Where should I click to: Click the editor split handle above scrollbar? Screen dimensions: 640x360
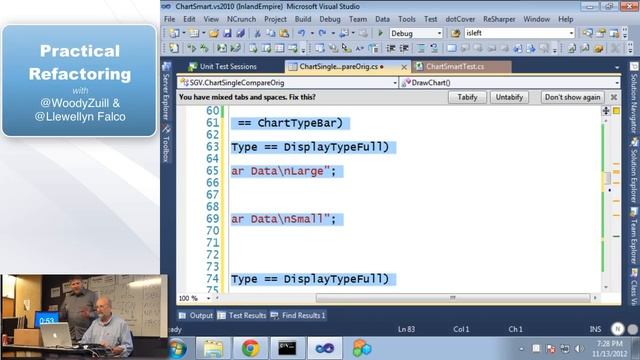(606, 111)
